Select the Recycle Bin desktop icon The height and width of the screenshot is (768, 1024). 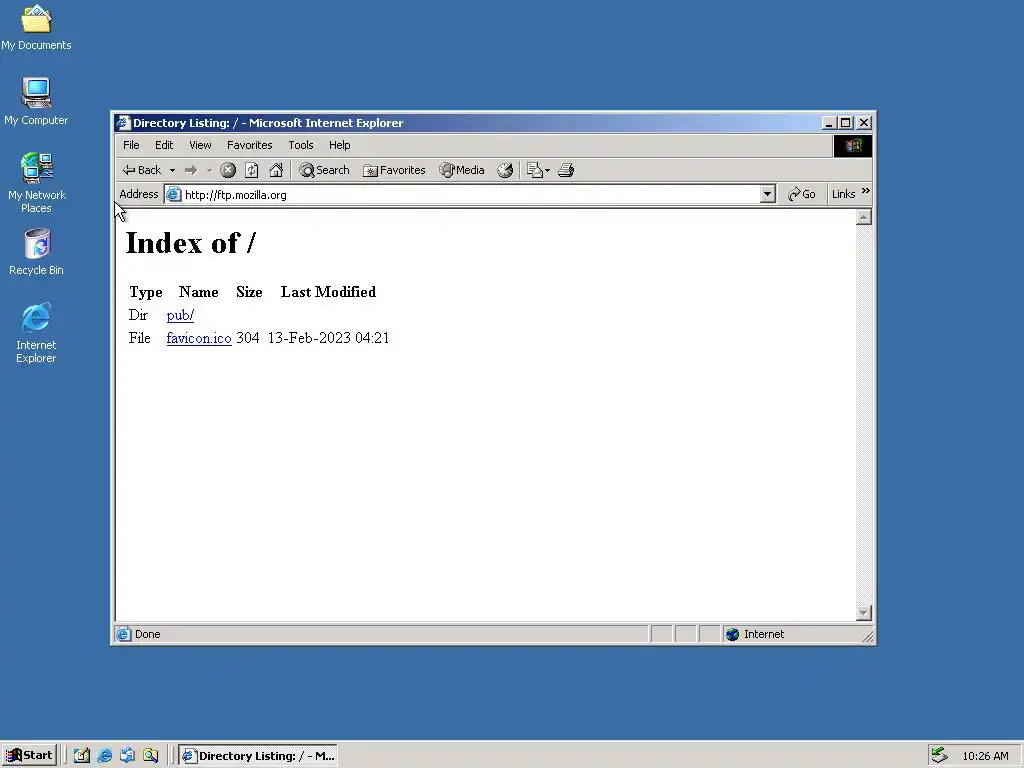tap(37, 253)
